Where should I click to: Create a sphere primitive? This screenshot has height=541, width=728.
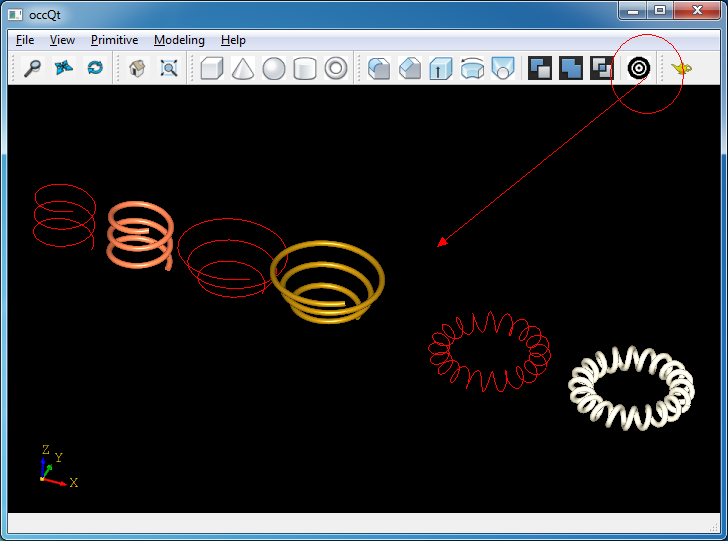click(273, 68)
